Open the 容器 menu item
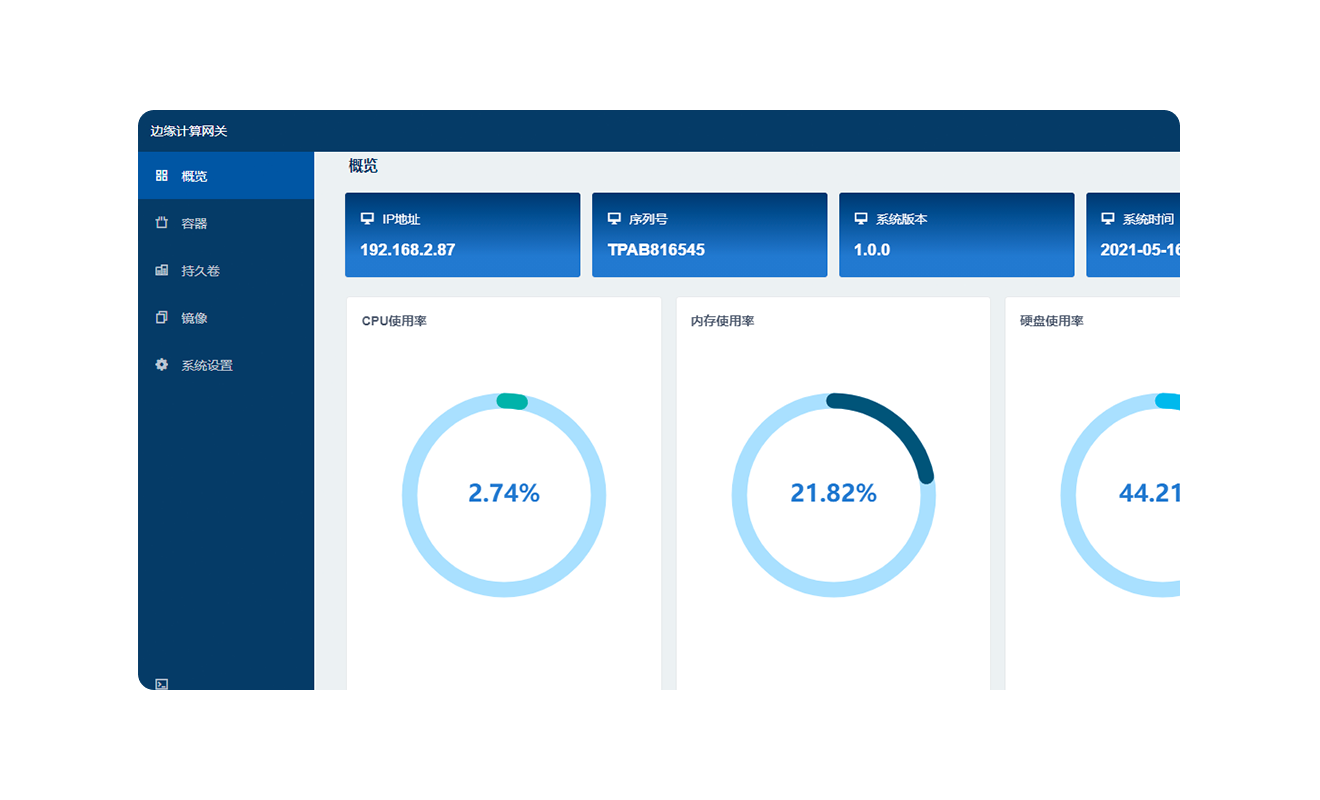1320x800 pixels. coord(194,224)
